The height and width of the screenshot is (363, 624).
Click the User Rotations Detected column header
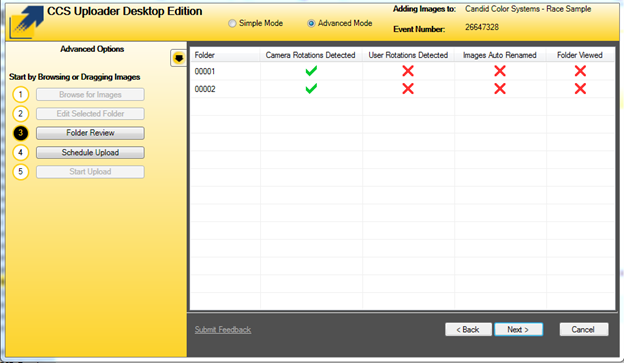408,55
